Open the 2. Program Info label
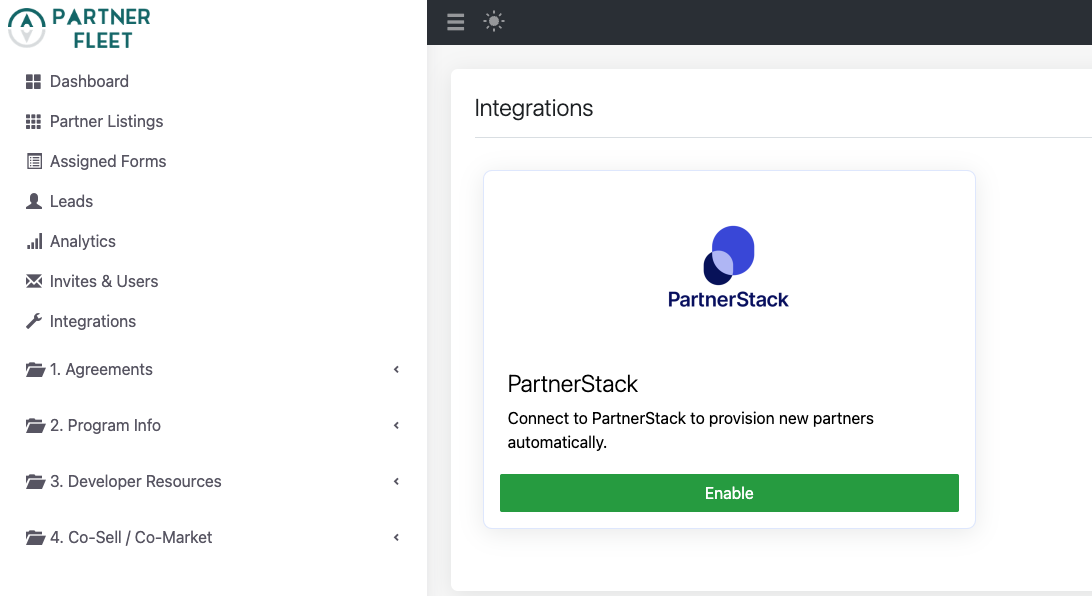The width and height of the screenshot is (1092, 596). tap(105, 425)
